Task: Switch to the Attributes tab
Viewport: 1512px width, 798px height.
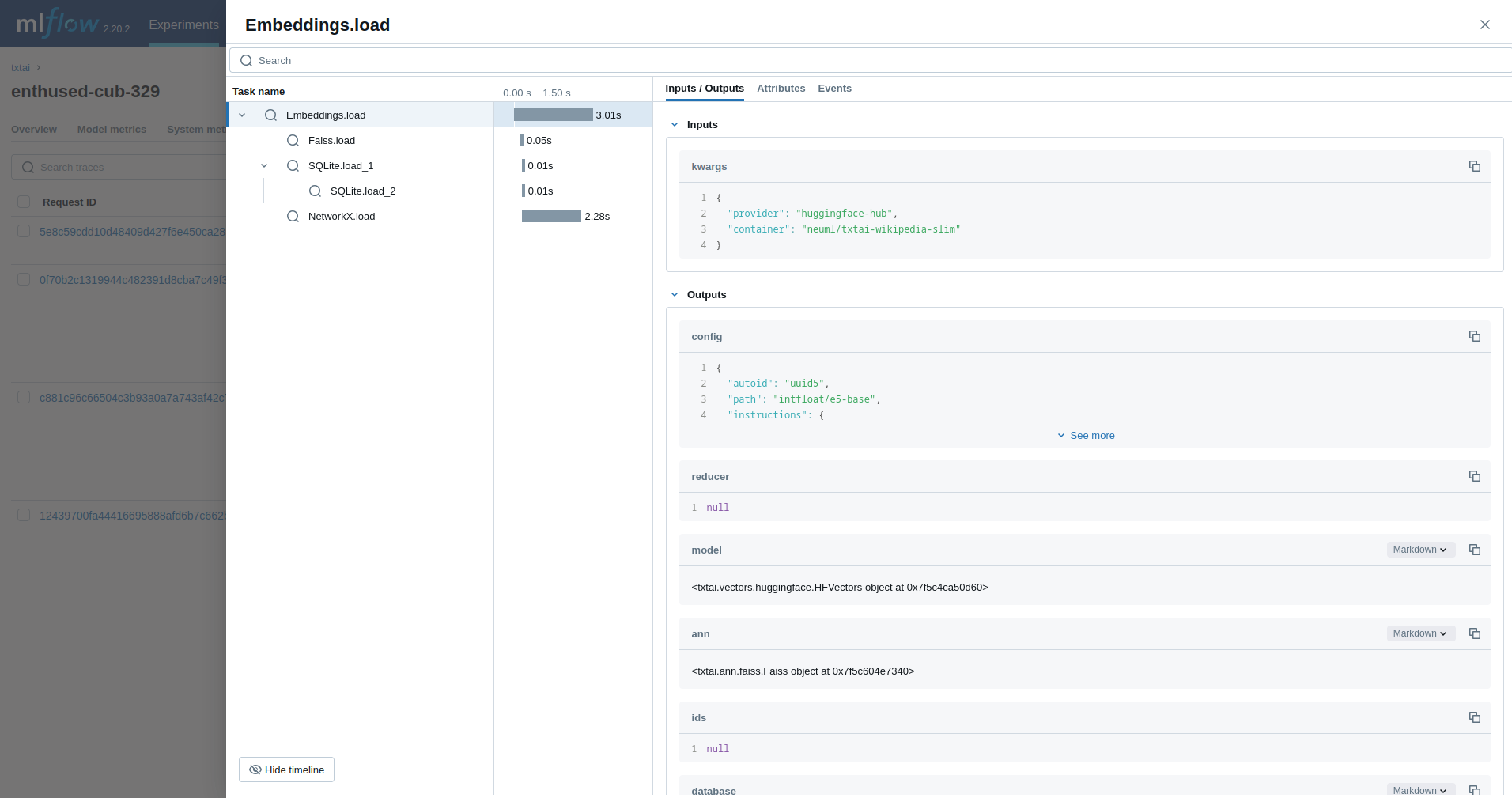Action: coord(781,89)
